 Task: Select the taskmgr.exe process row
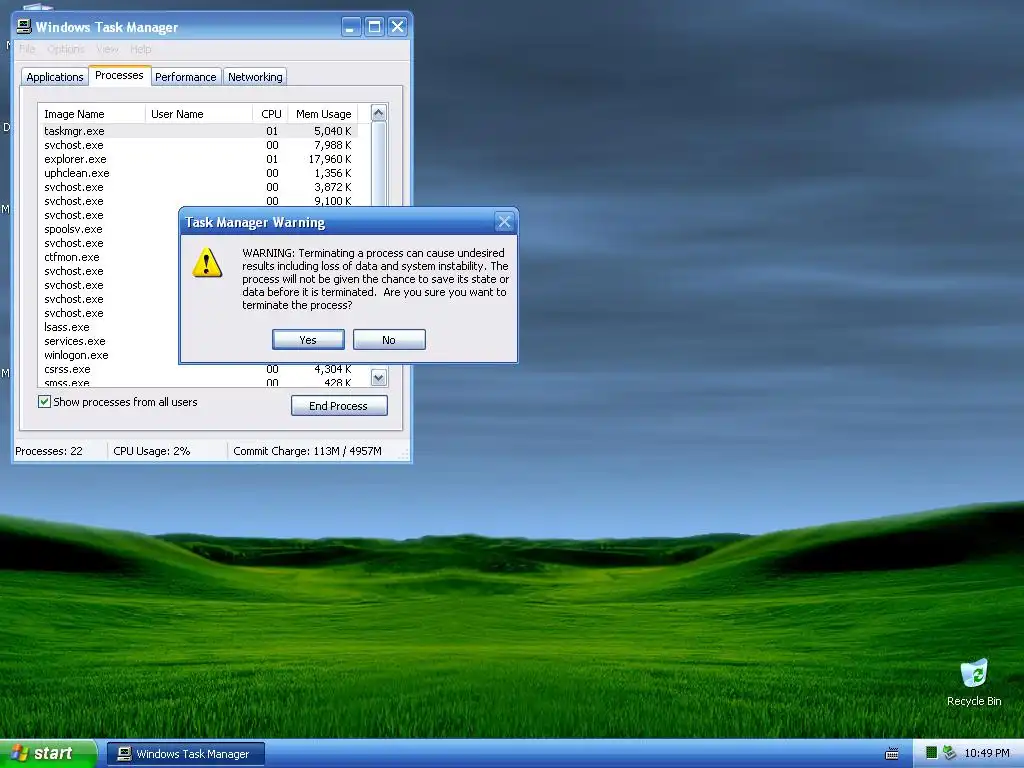198,131
